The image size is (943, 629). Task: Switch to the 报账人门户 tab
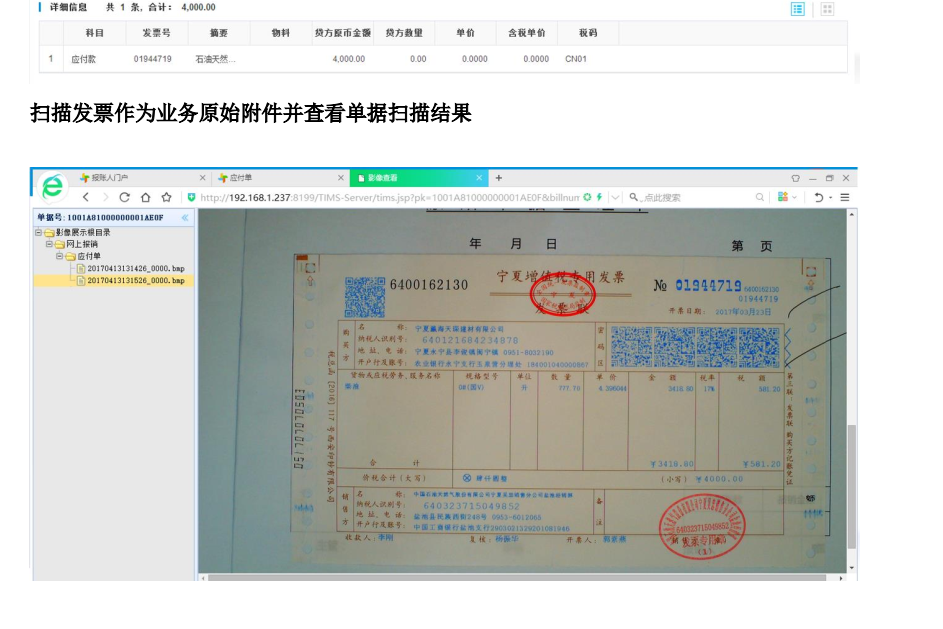110,178
